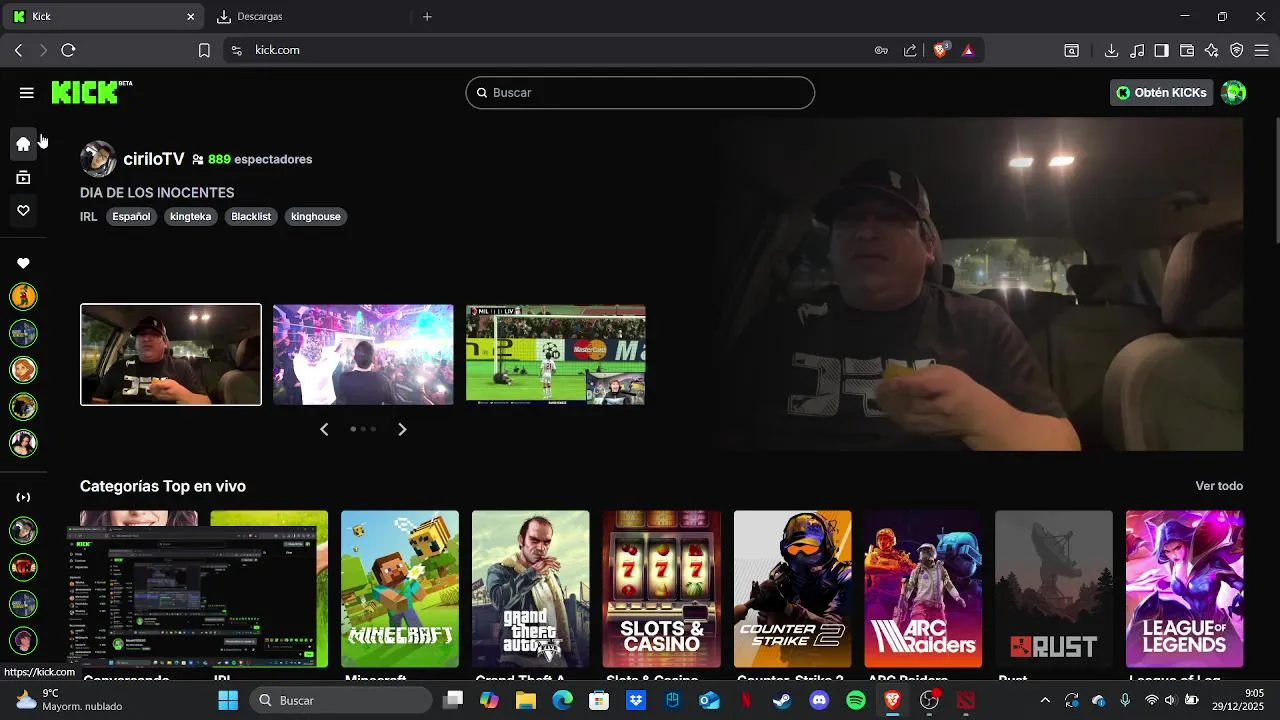The width and height of the screenshot is (1280, 720).
Task: Reload the page
Action: pos(68,50)
